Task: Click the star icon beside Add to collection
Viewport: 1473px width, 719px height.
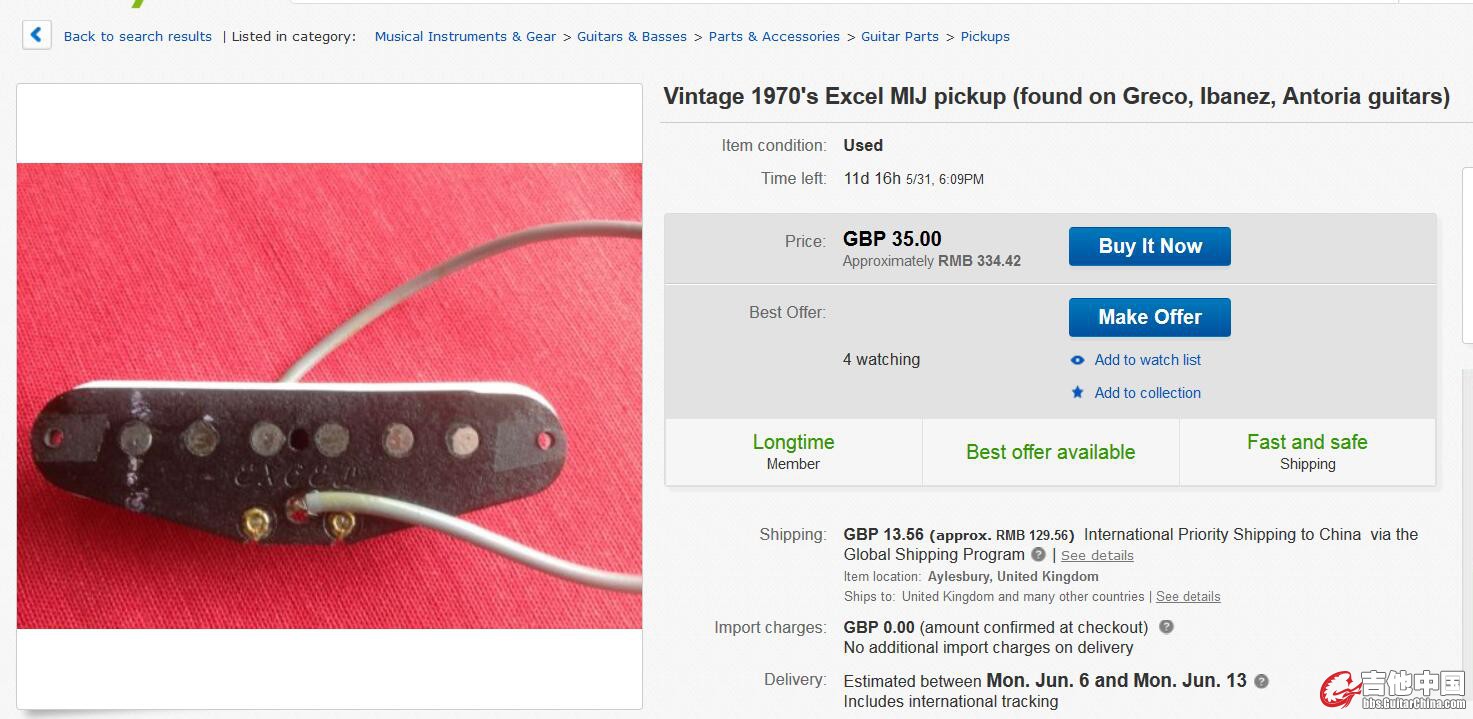Action: pos(1077,393)
